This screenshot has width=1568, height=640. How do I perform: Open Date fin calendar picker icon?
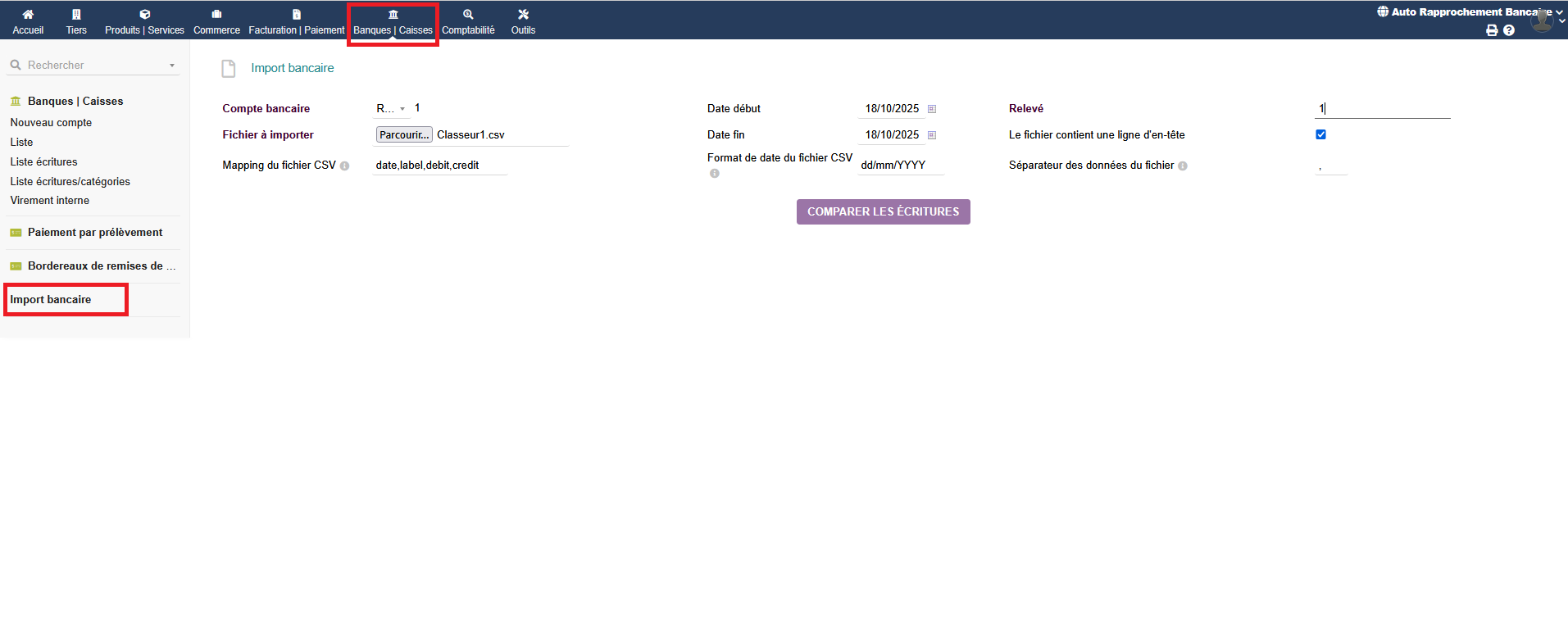click(932, 135)
